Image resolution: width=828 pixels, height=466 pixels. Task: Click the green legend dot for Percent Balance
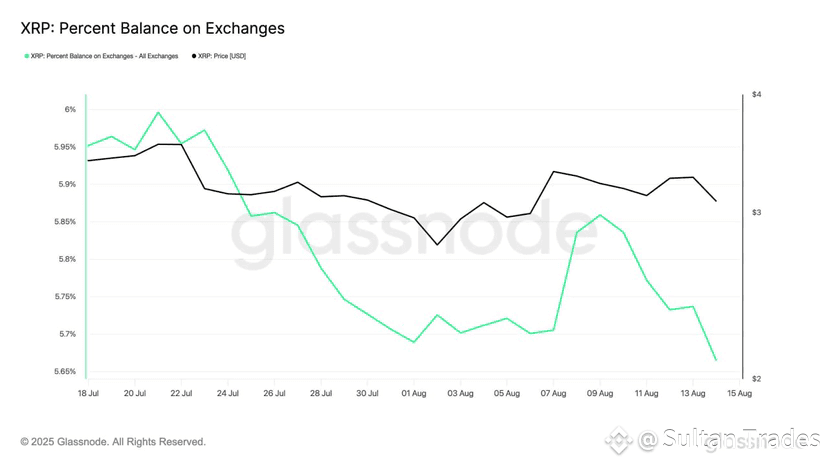[x=27, y=56]
